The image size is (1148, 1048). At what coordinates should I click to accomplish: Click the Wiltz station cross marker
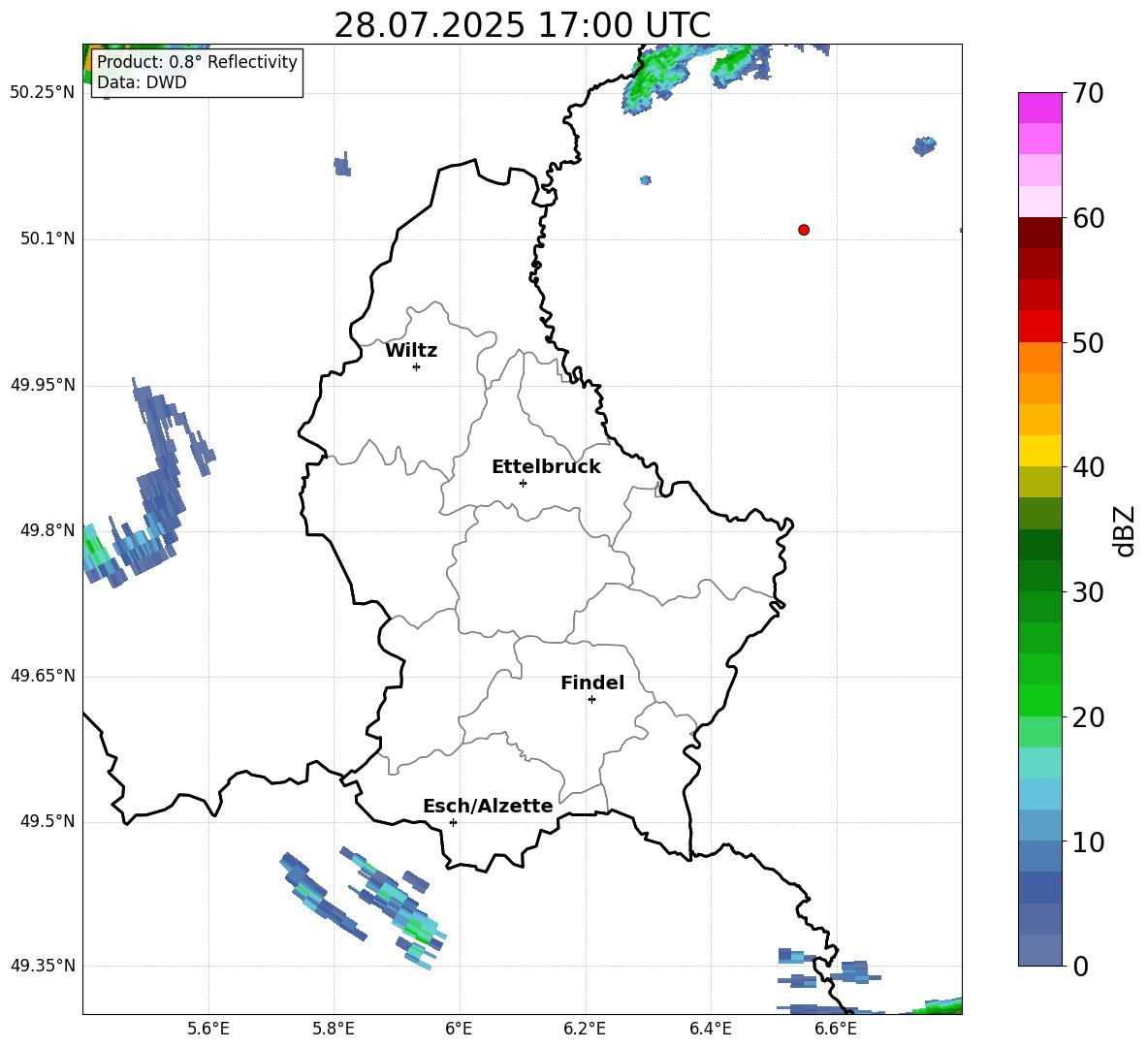[417, 367]
